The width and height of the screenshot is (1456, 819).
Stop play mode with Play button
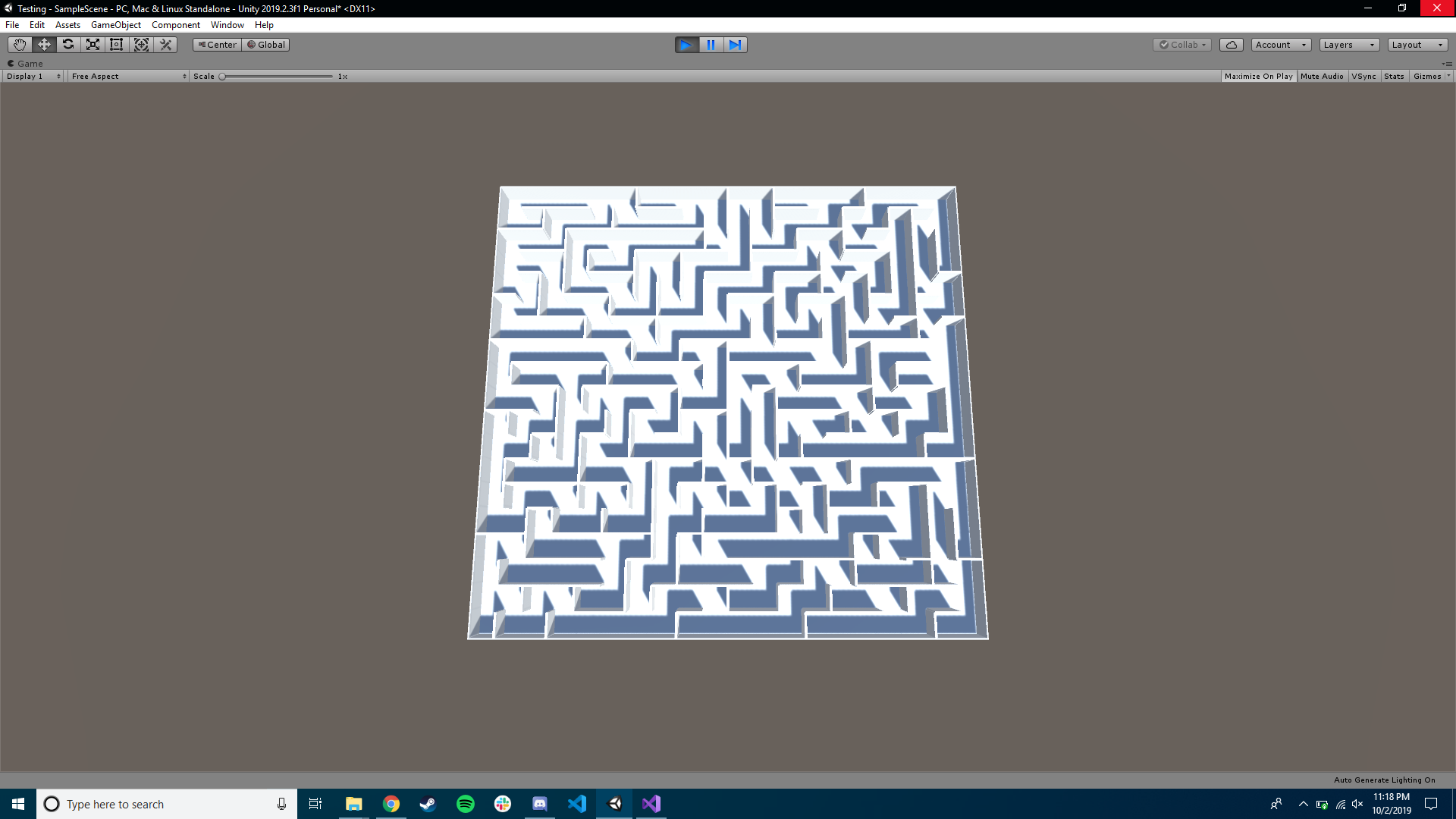686,45
